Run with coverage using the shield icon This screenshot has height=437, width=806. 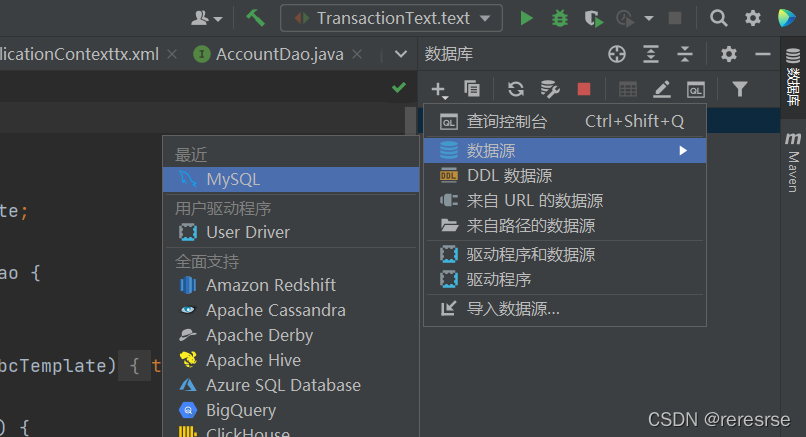(x=593, y=19)
